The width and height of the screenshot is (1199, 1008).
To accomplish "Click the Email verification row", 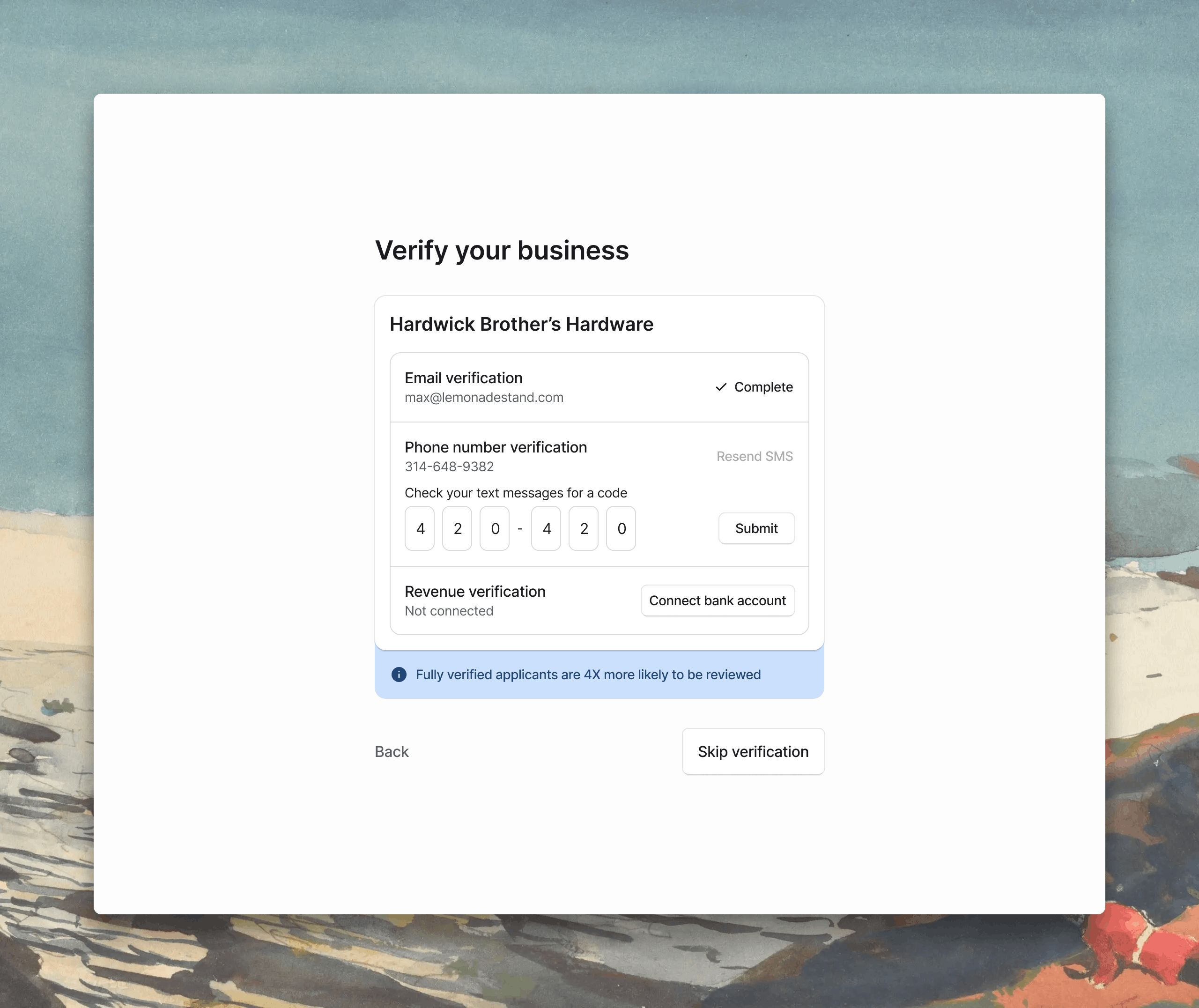I will pyautogui.click(x=463, y=378).
